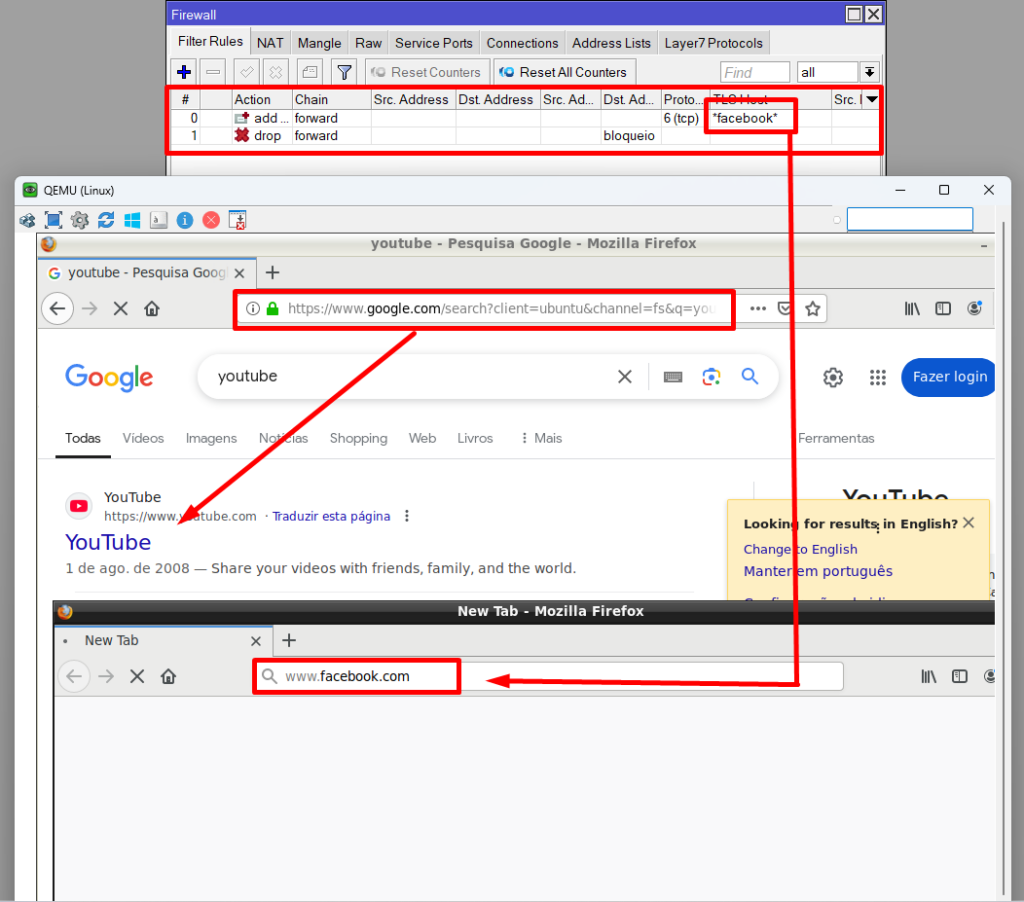Open the Raw tab
This screenshot has width=1024, height=902.
368,43
